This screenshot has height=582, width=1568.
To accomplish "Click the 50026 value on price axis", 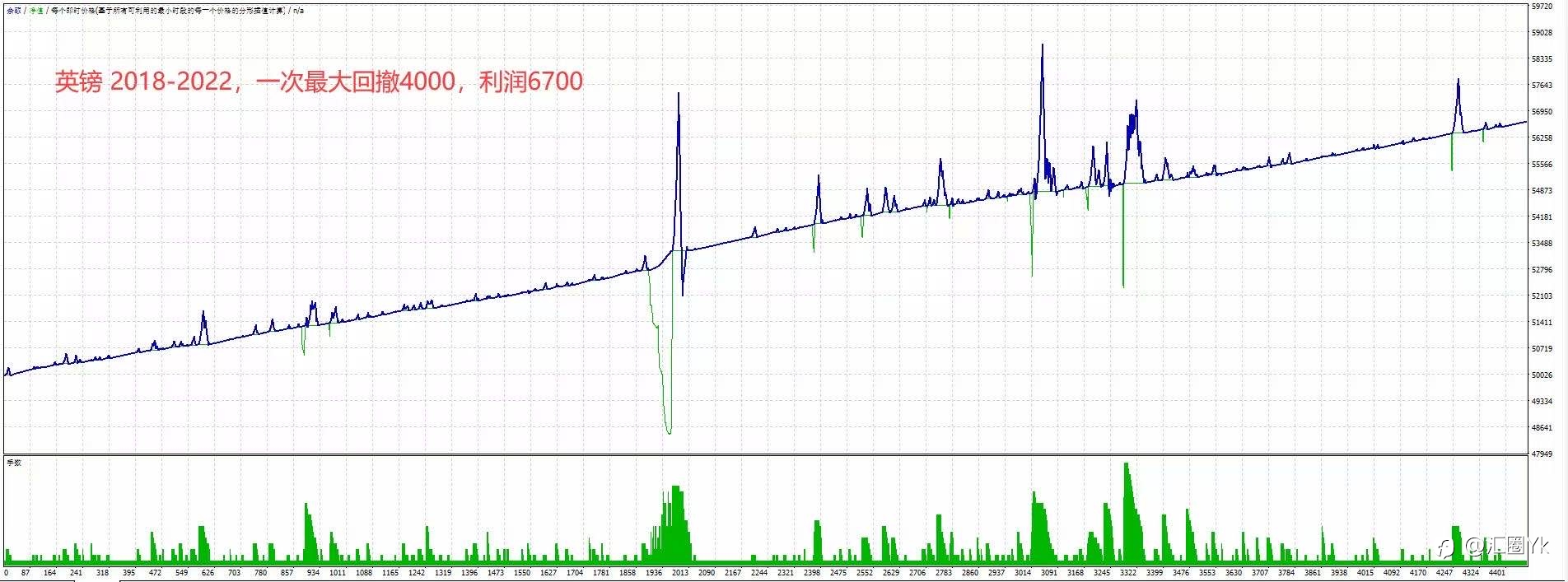I will 1542,375.
